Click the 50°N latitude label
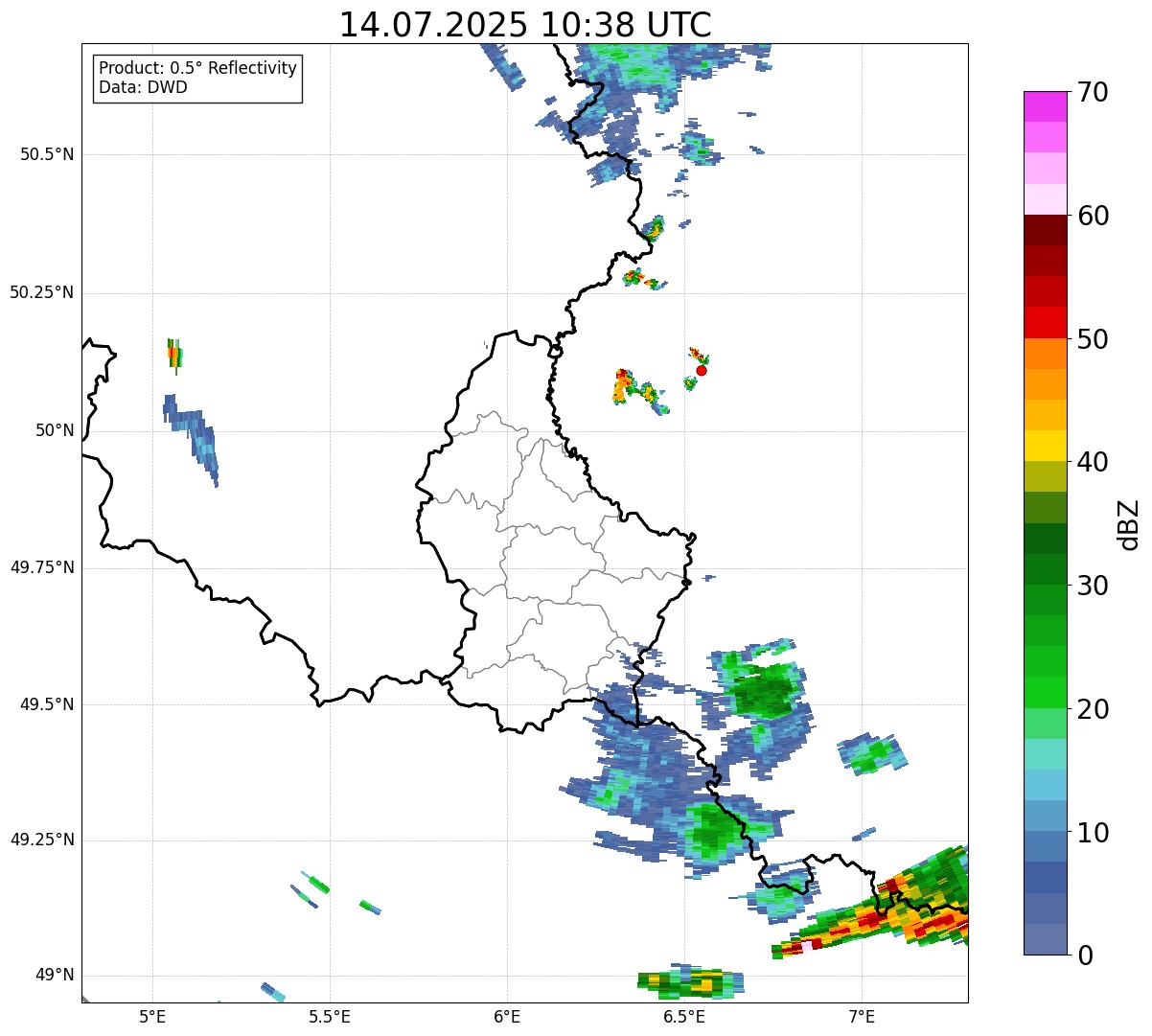This screenshot has width=1152, height=1036. [x=55, y=430]
